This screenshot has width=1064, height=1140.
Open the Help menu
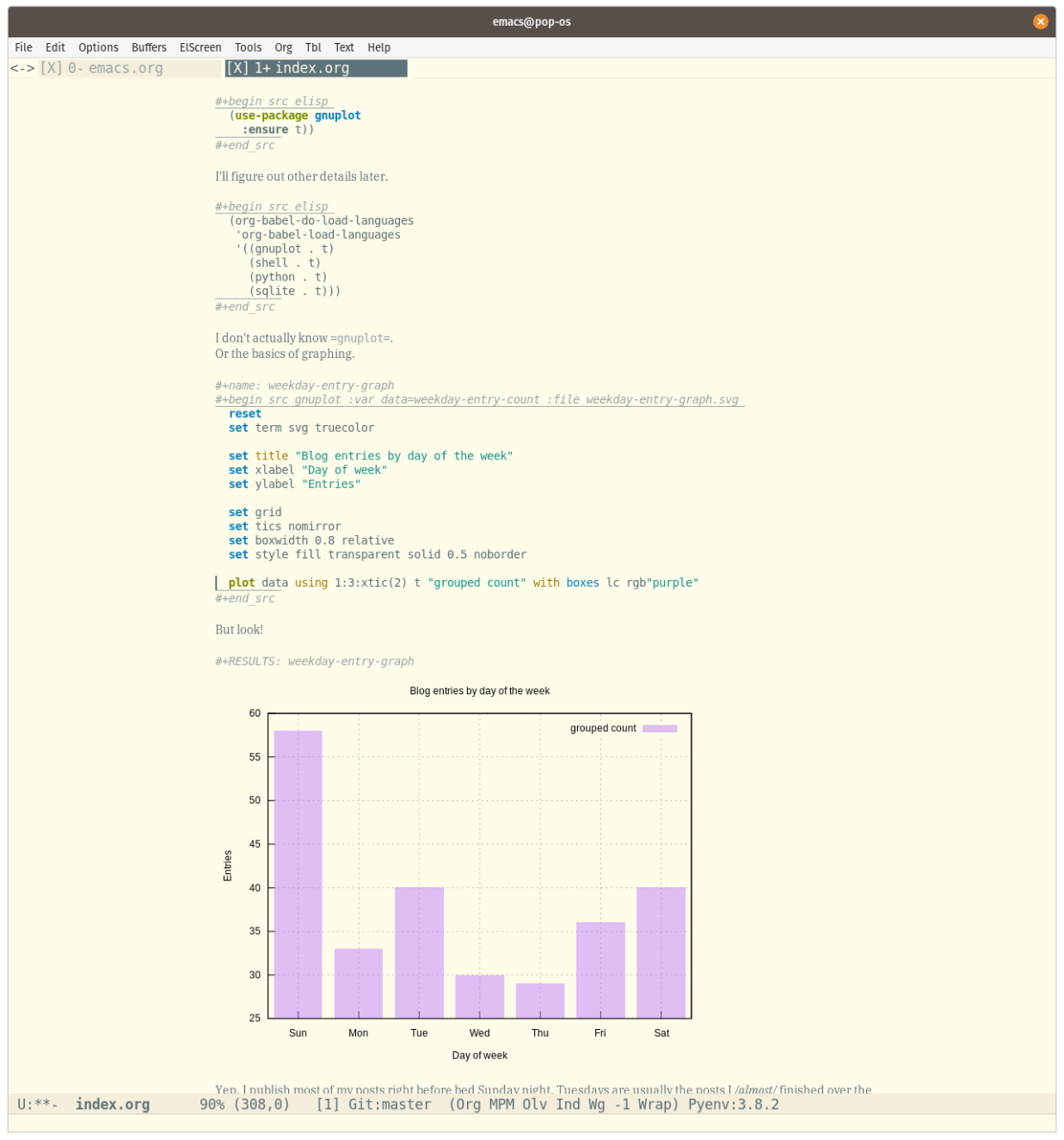pos(378,47)
